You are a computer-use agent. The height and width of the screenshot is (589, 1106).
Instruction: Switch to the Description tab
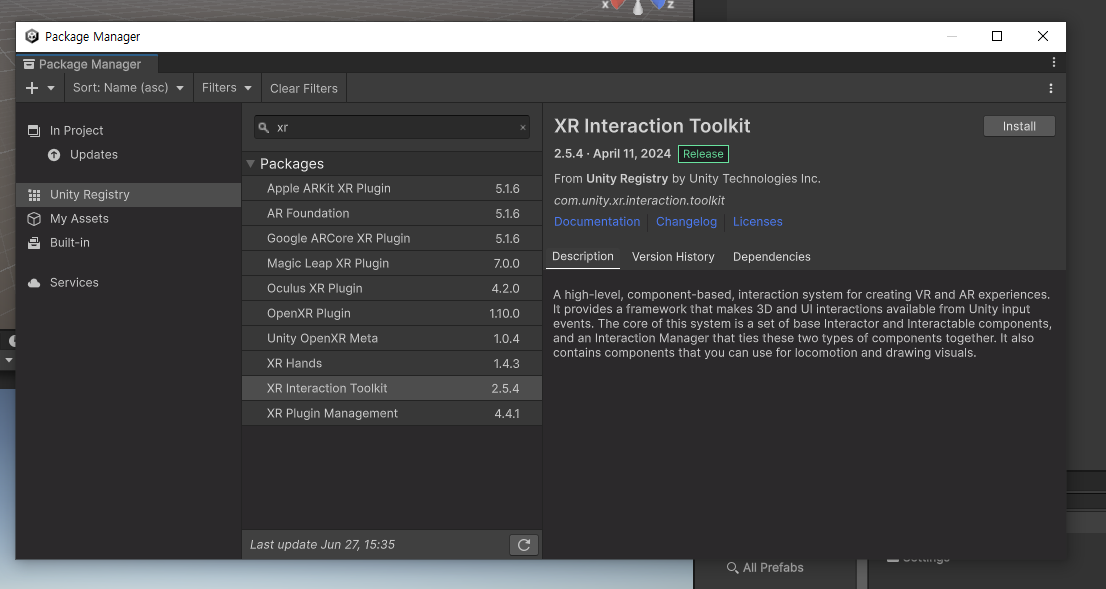583,257
